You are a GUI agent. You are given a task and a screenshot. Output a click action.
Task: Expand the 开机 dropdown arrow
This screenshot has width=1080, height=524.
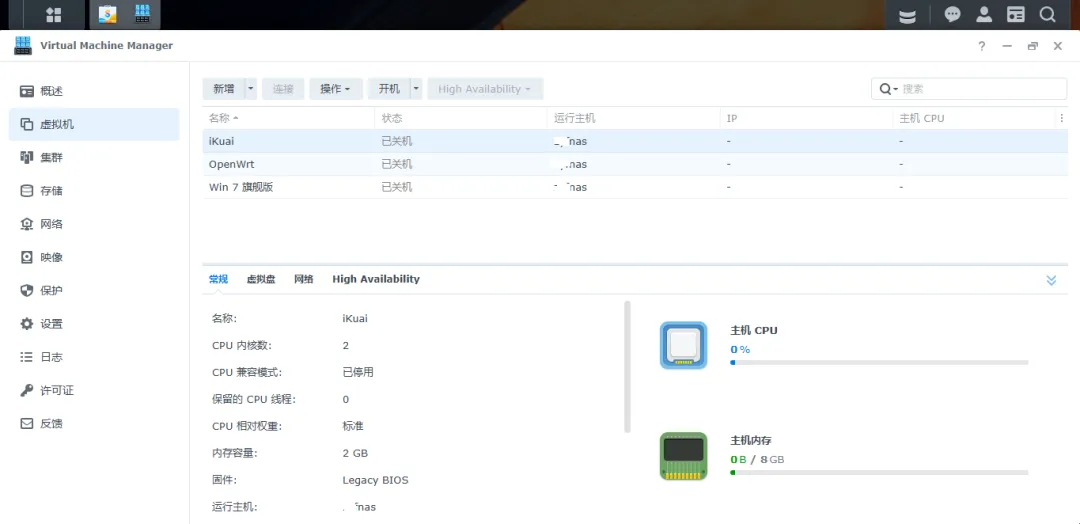pos(416,89)
